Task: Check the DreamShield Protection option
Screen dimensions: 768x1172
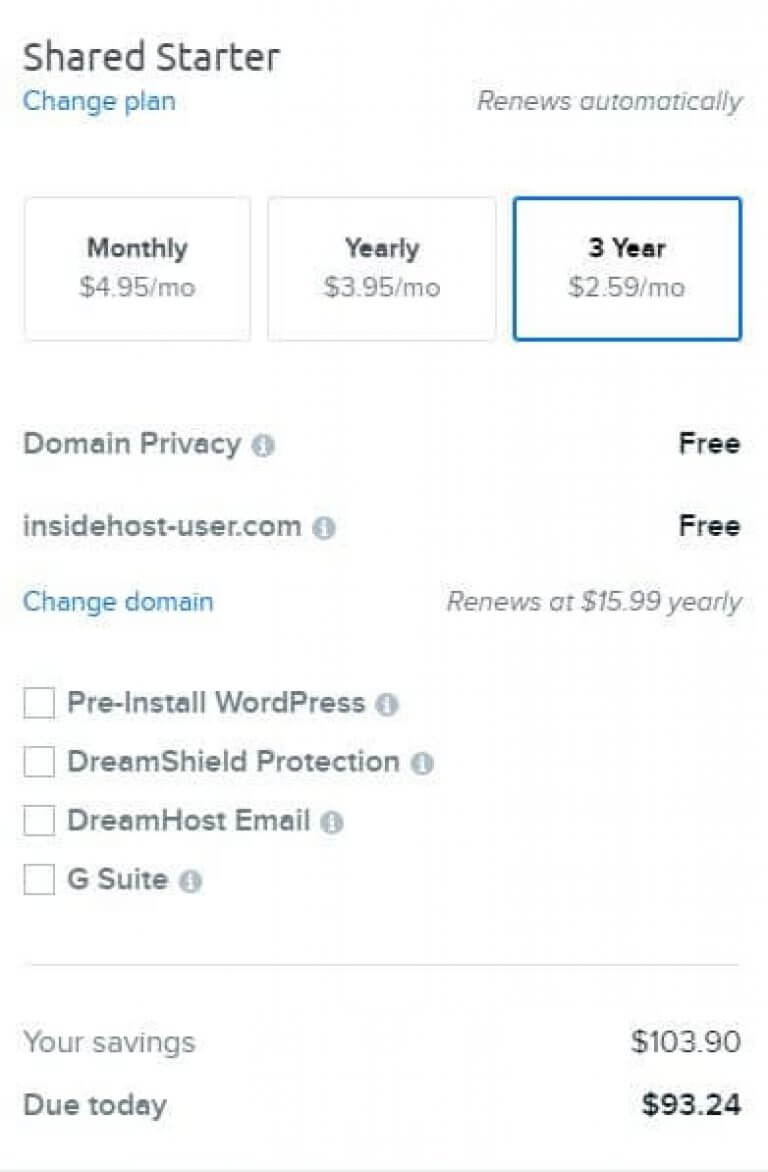Action: click(38, 762)
